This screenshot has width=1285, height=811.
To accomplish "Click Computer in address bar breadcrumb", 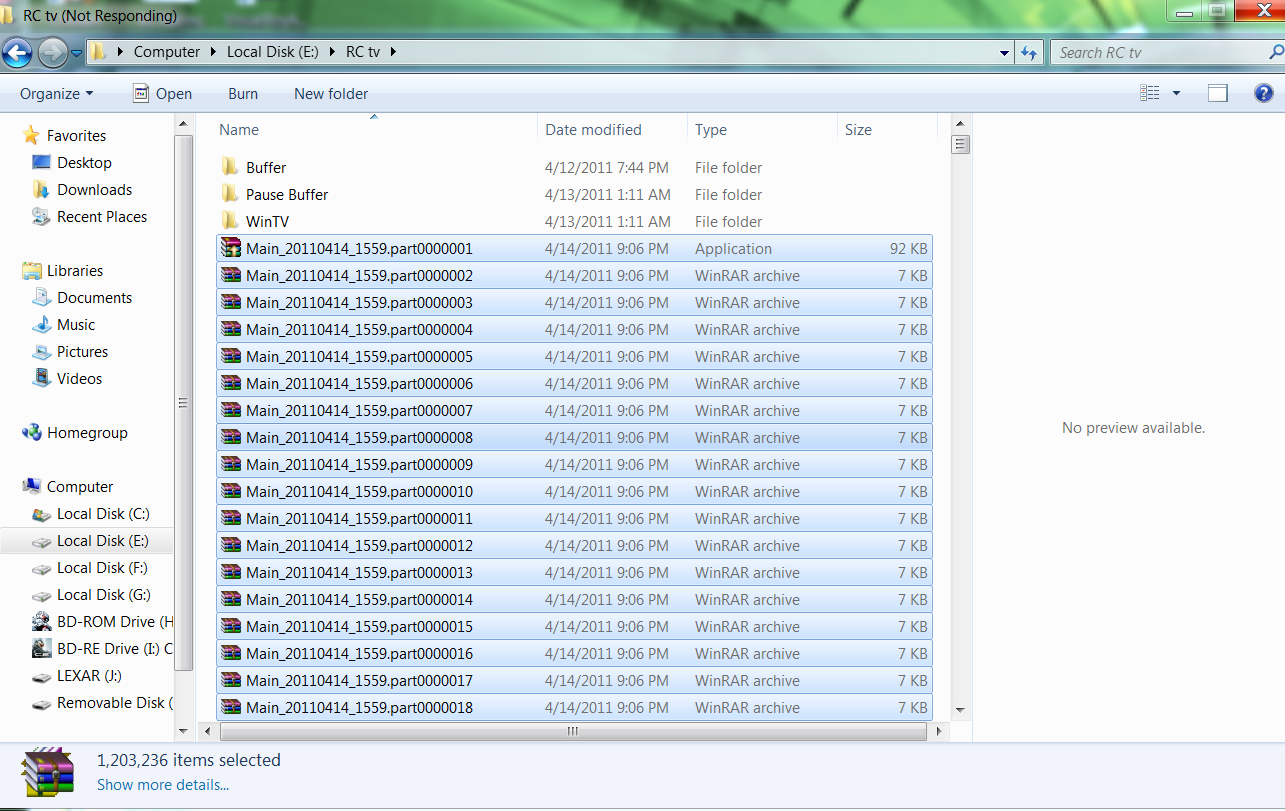I will click(x=167, y=52).
